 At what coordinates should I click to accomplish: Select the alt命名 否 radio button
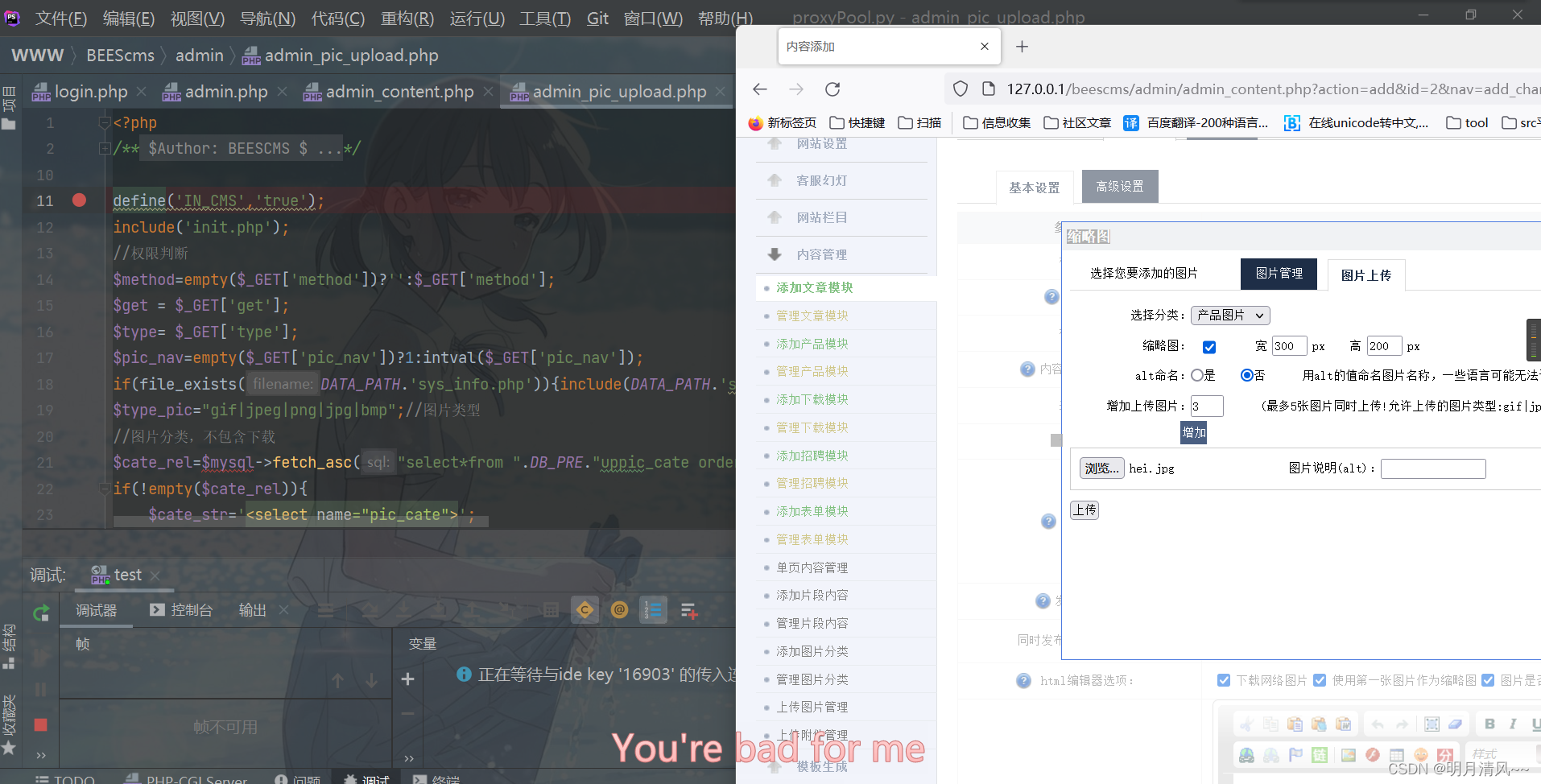point(1247,375)
